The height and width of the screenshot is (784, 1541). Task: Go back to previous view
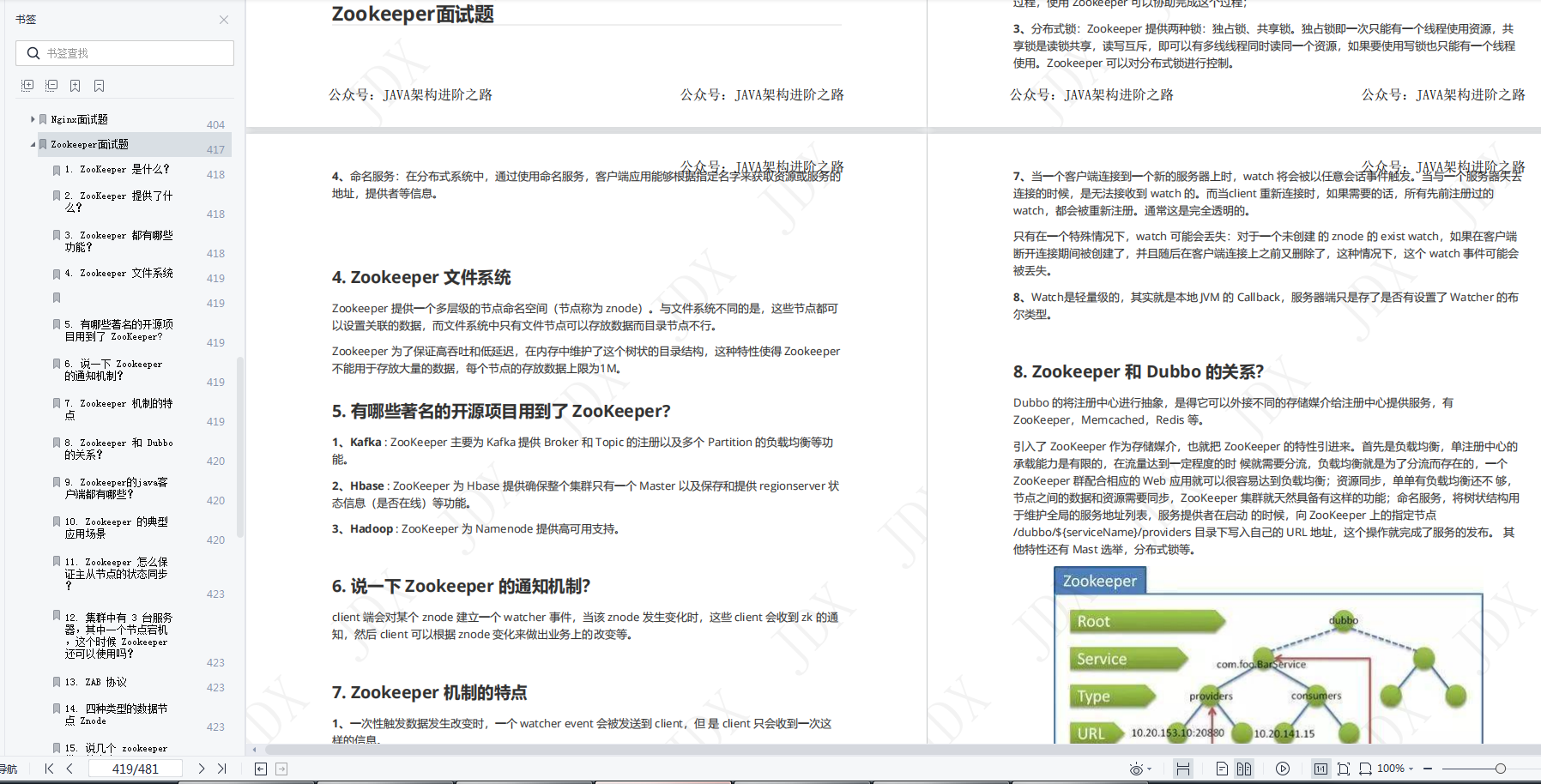coord(261,769)
